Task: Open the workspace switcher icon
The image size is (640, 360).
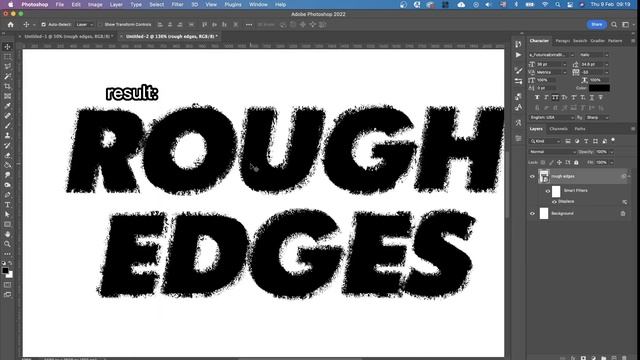Action: pos(626,24)
